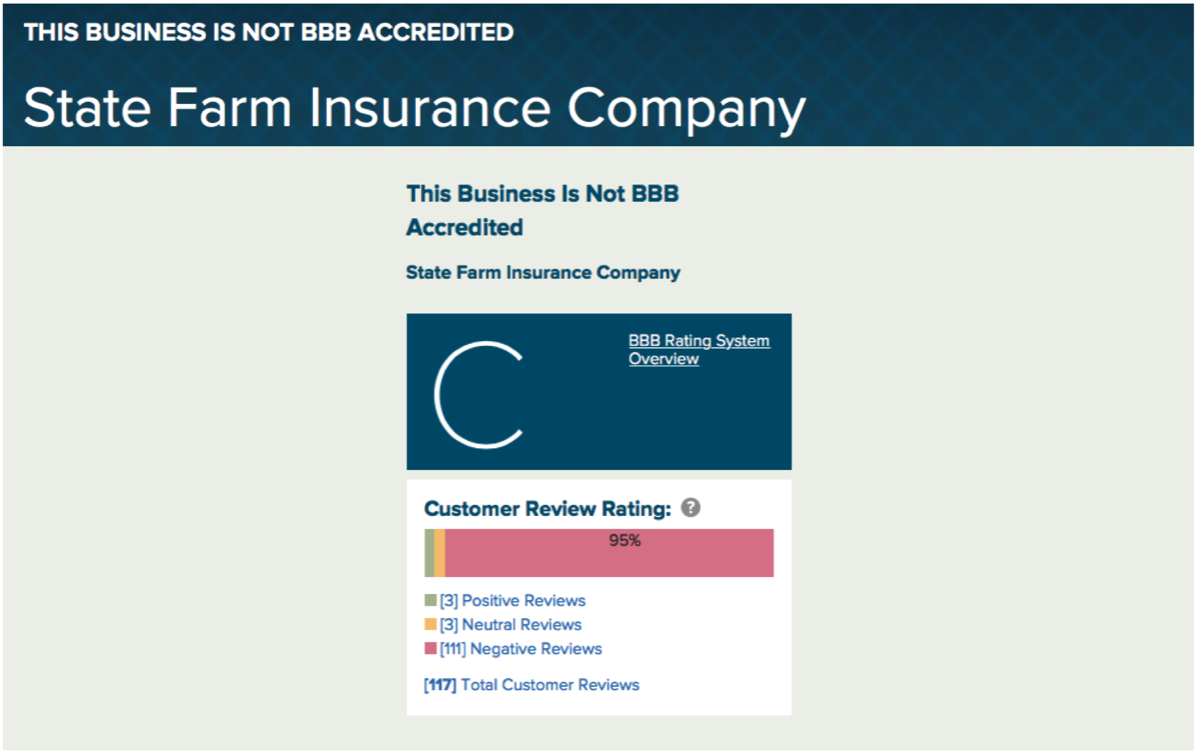Click the 95% label on the rating bar
The height and width of the screenshot is (754, 1198).
(624, 541)
